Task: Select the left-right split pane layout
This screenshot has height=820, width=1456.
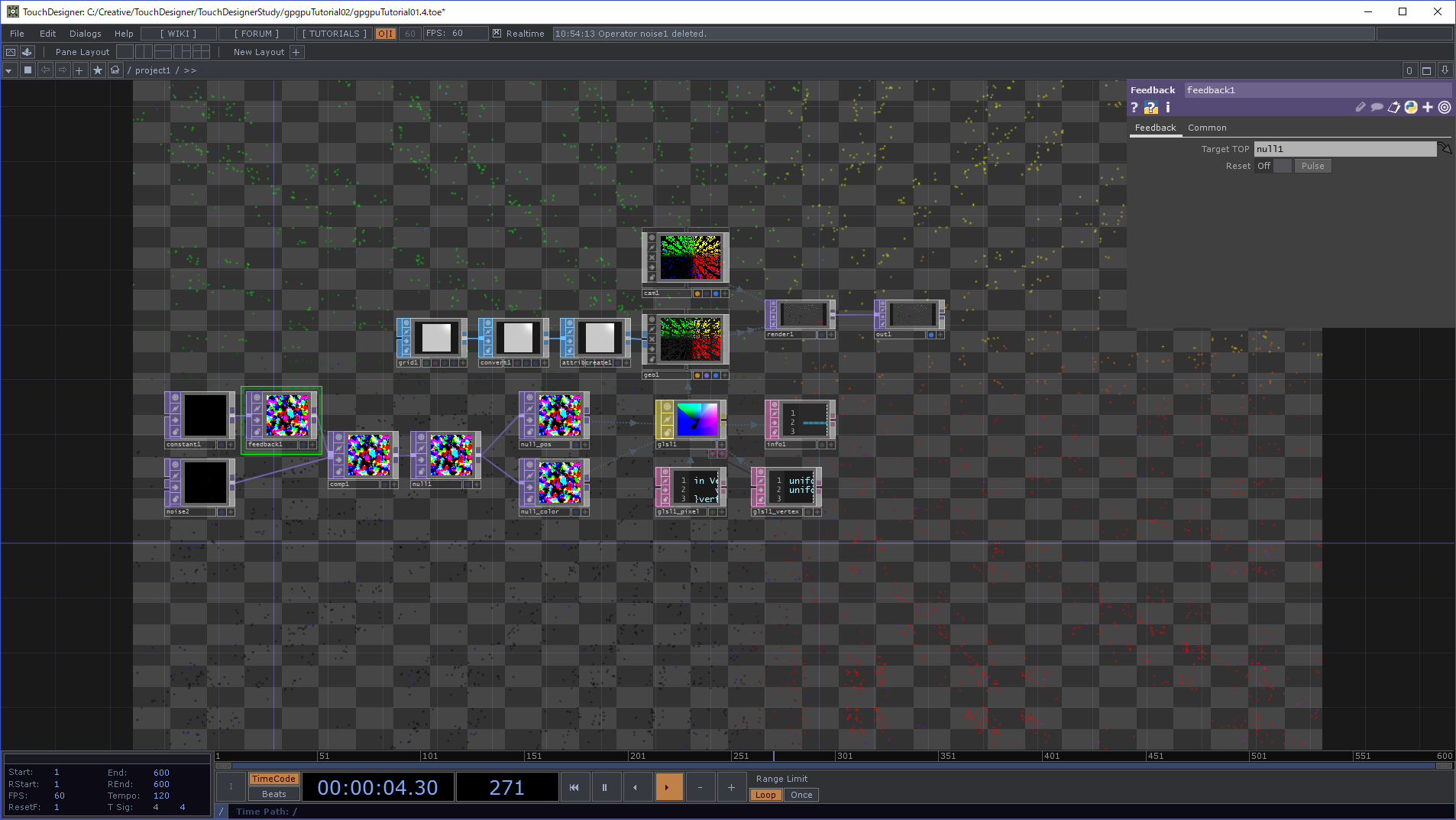Action: [144, 52]
